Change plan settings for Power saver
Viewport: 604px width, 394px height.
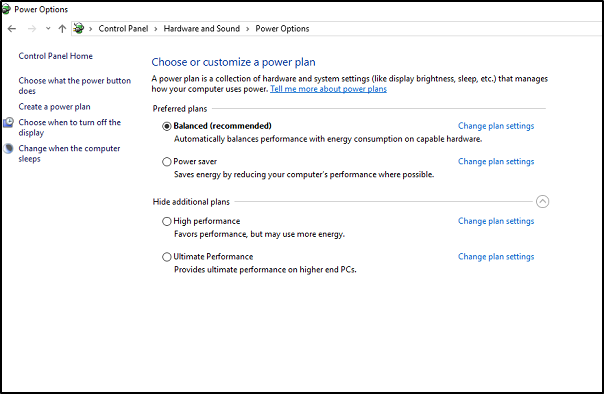(x=496, y=161)
